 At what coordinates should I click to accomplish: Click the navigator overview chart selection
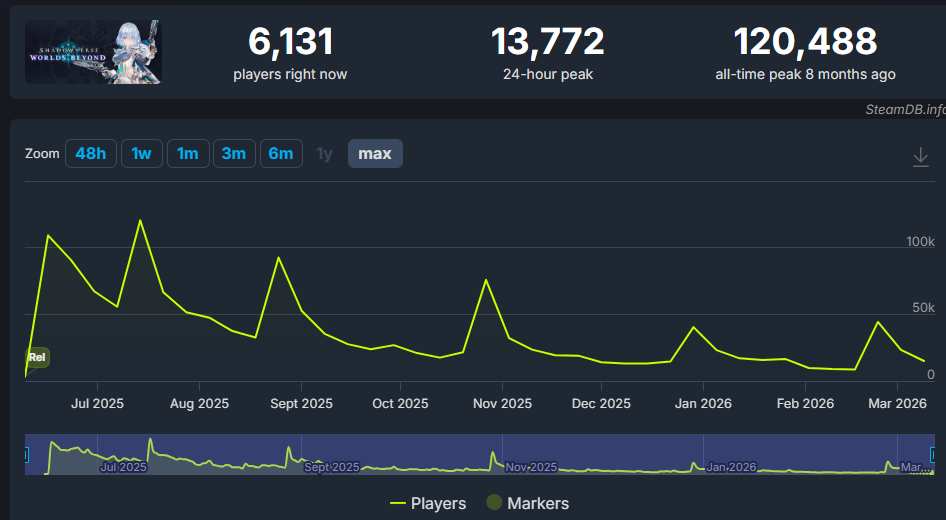[x=480, y=454]
